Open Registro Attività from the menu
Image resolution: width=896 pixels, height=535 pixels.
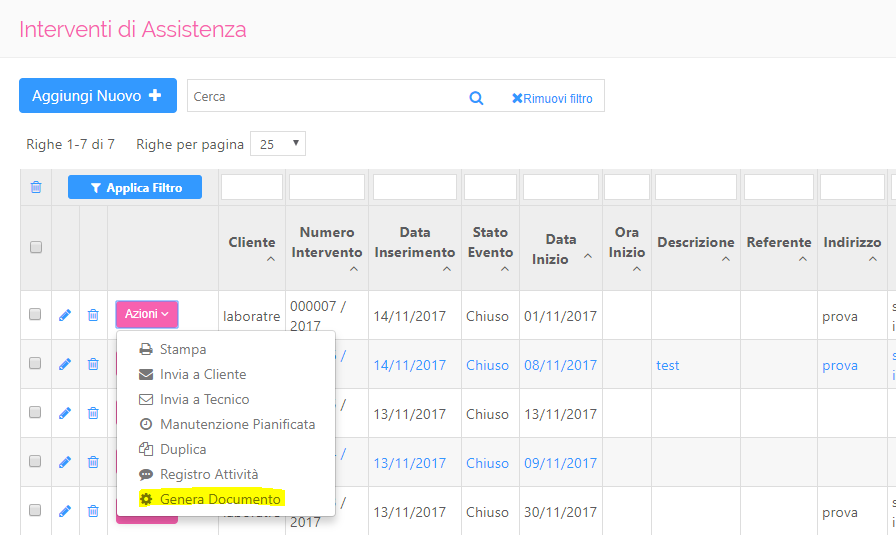point(198,474)
